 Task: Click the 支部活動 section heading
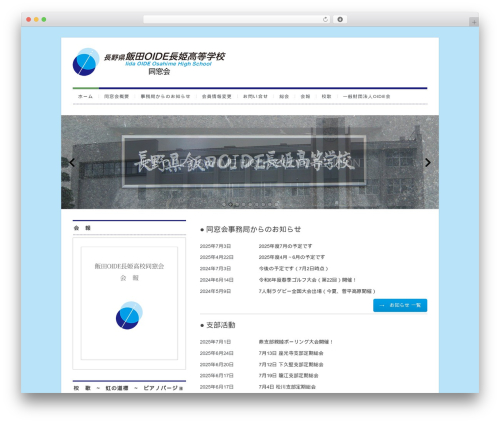tap(221, 325)
